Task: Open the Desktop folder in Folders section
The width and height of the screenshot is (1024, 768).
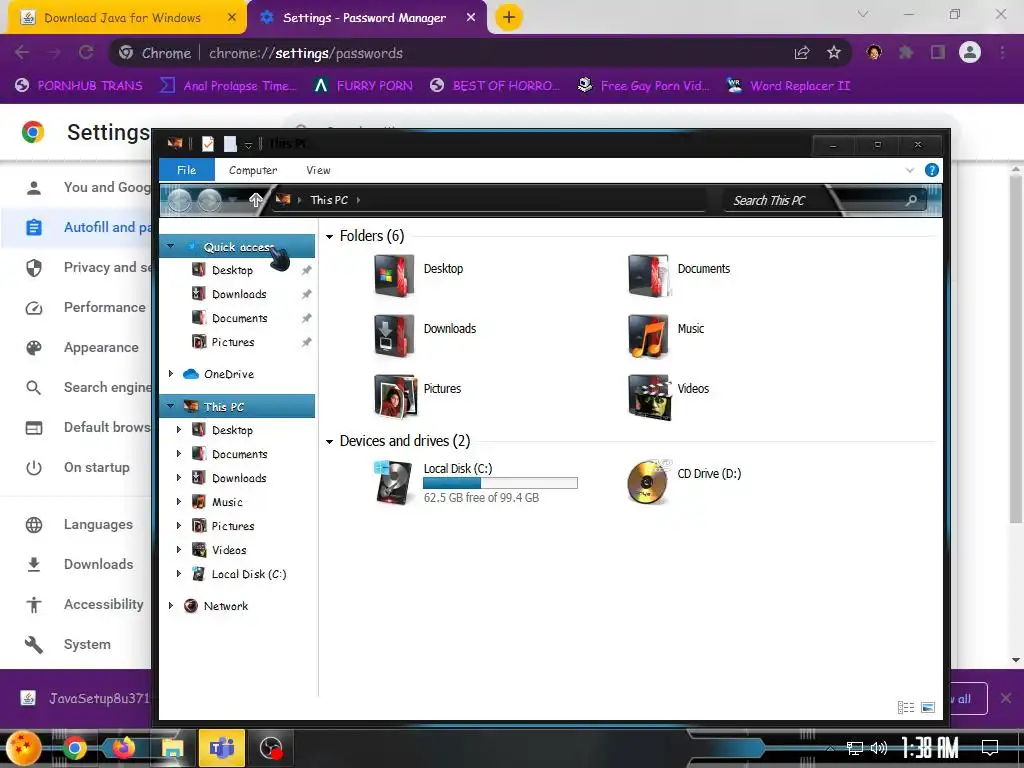Action: coord(394,275)
